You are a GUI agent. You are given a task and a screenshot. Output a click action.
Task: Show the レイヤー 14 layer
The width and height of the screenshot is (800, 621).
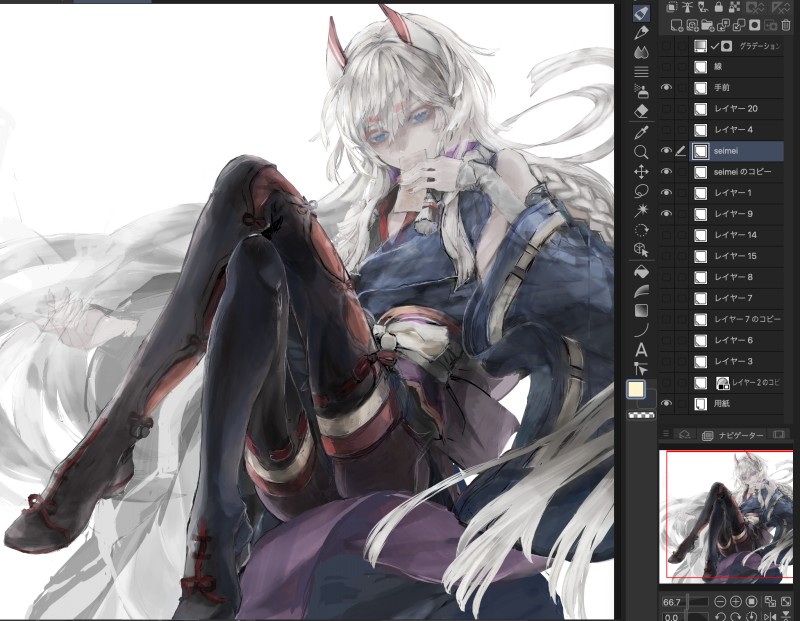(x=666, y=235)
